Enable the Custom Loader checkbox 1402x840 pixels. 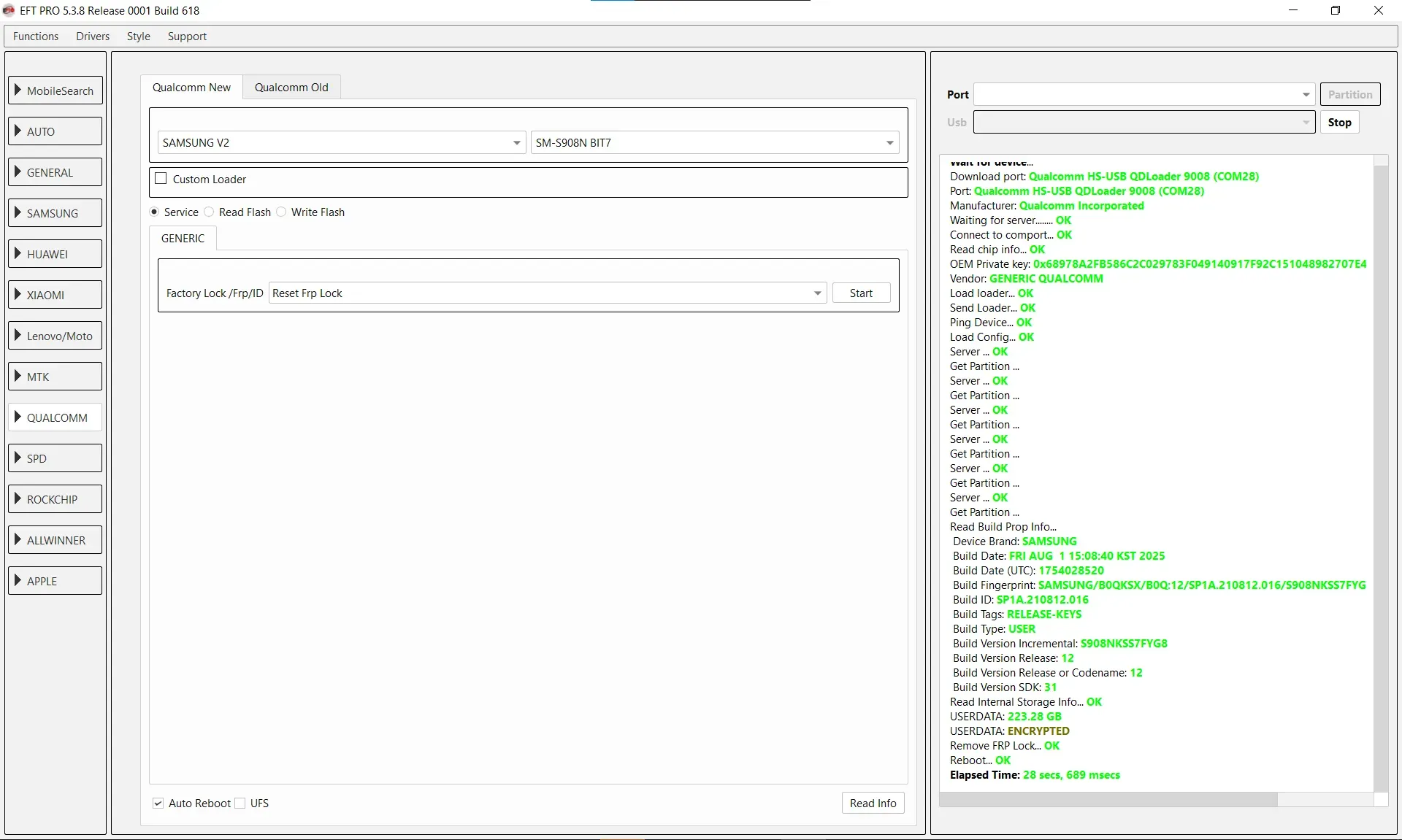161,179
